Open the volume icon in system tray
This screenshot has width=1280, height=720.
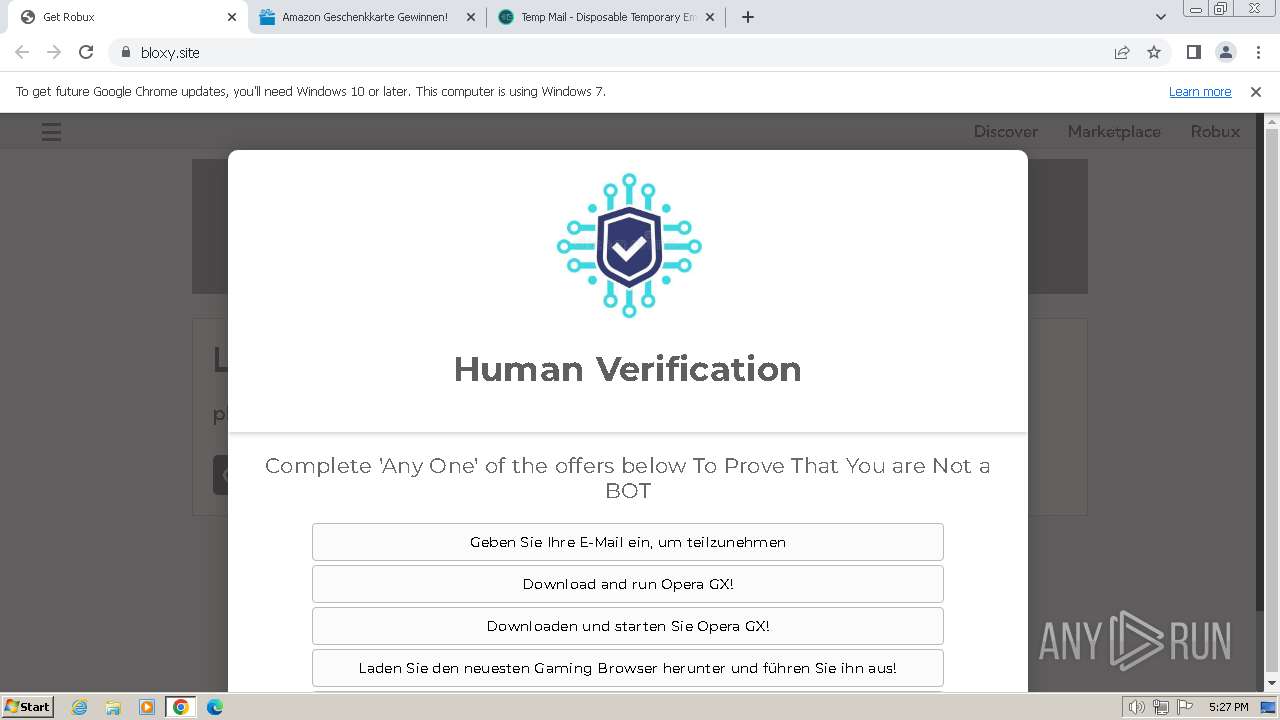[1137, 707]
